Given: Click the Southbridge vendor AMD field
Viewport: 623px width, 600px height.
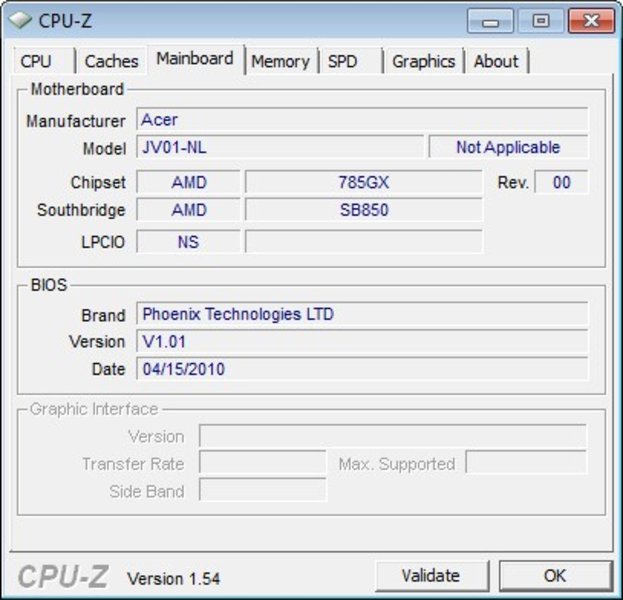Looking at the screenshot, I should click(188, 209).
